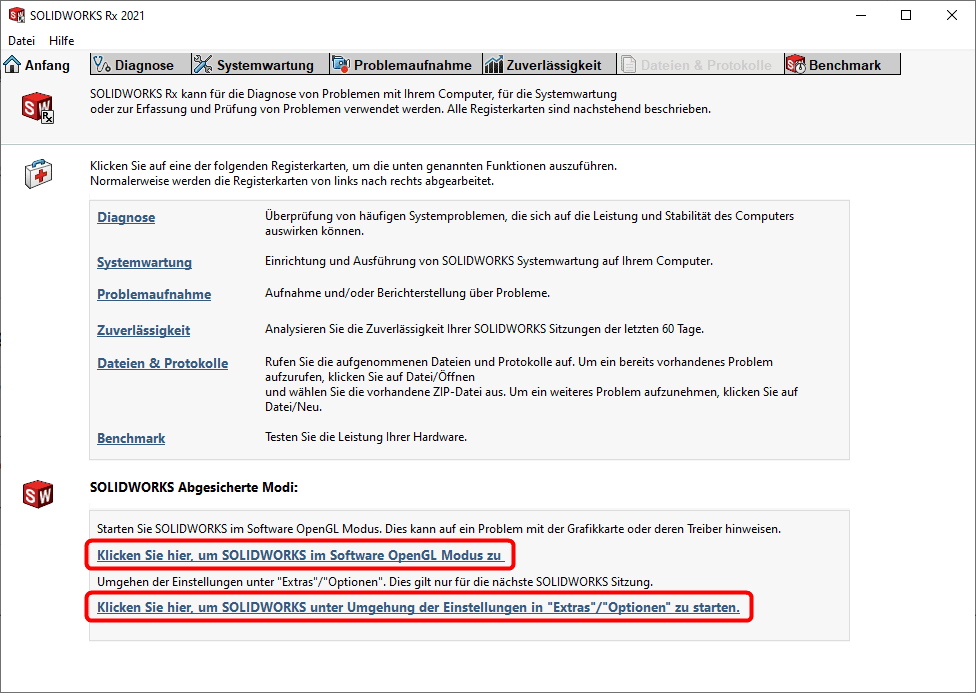Follow the Benchmark link in the list
Viewport: 976px width, 693px height.
131,438
